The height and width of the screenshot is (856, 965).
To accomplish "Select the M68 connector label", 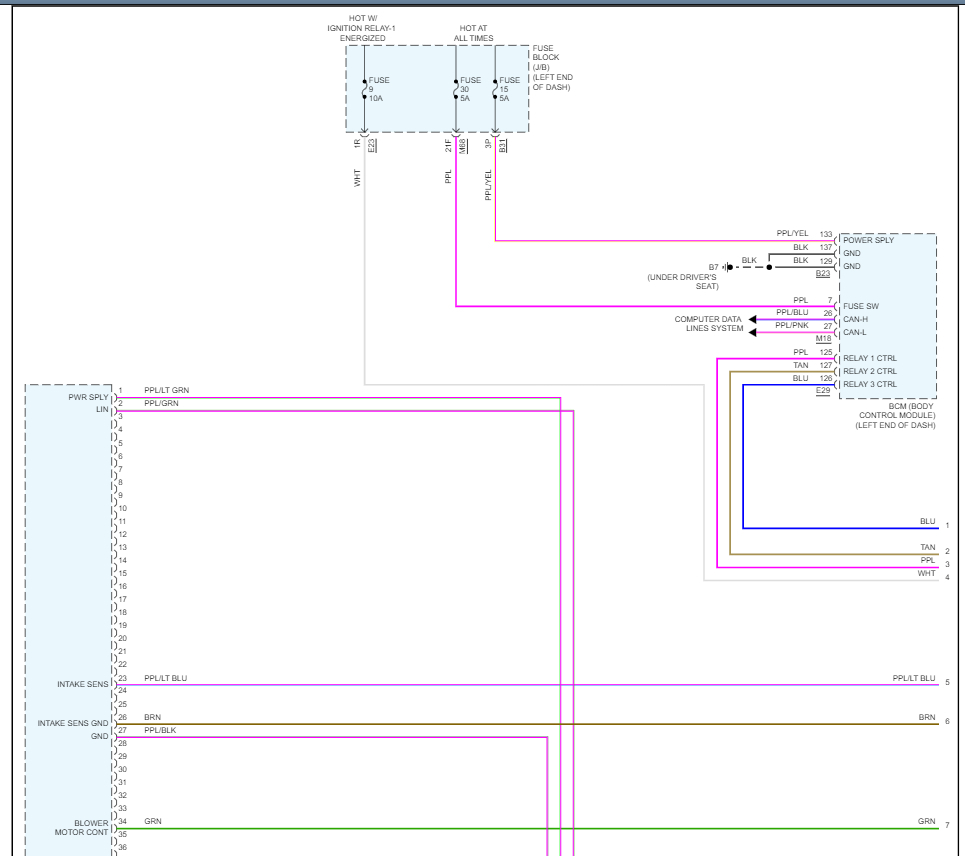I will click(x=463, y=144).
